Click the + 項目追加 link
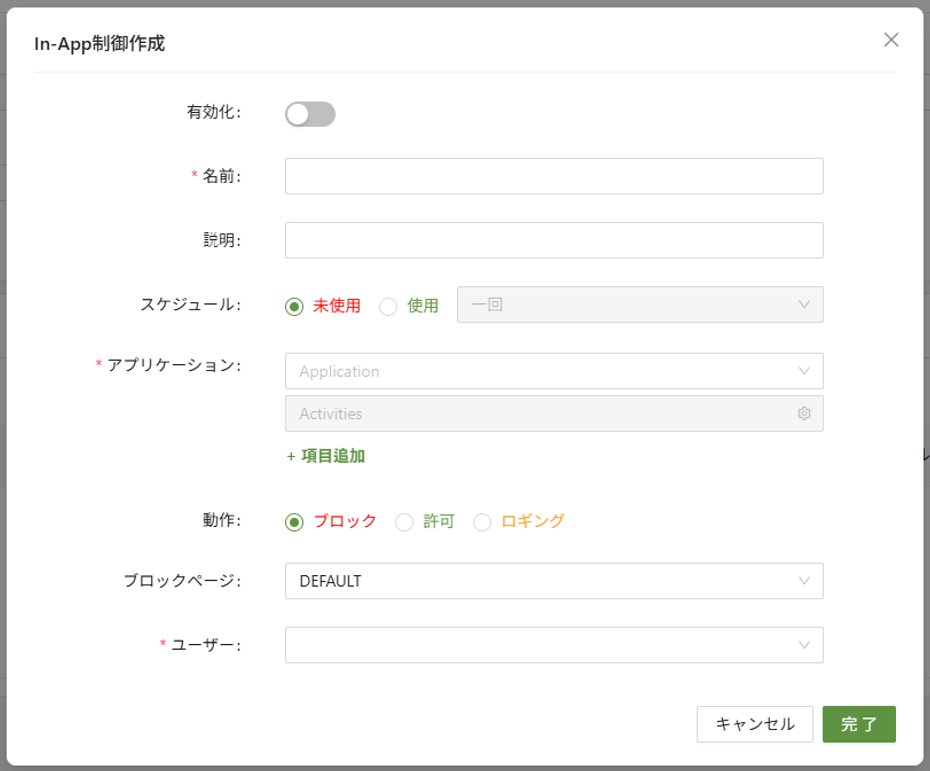Image resolution: width=930 pixels, height=771 pixels. pyautogui.click(x=326, y=456)
